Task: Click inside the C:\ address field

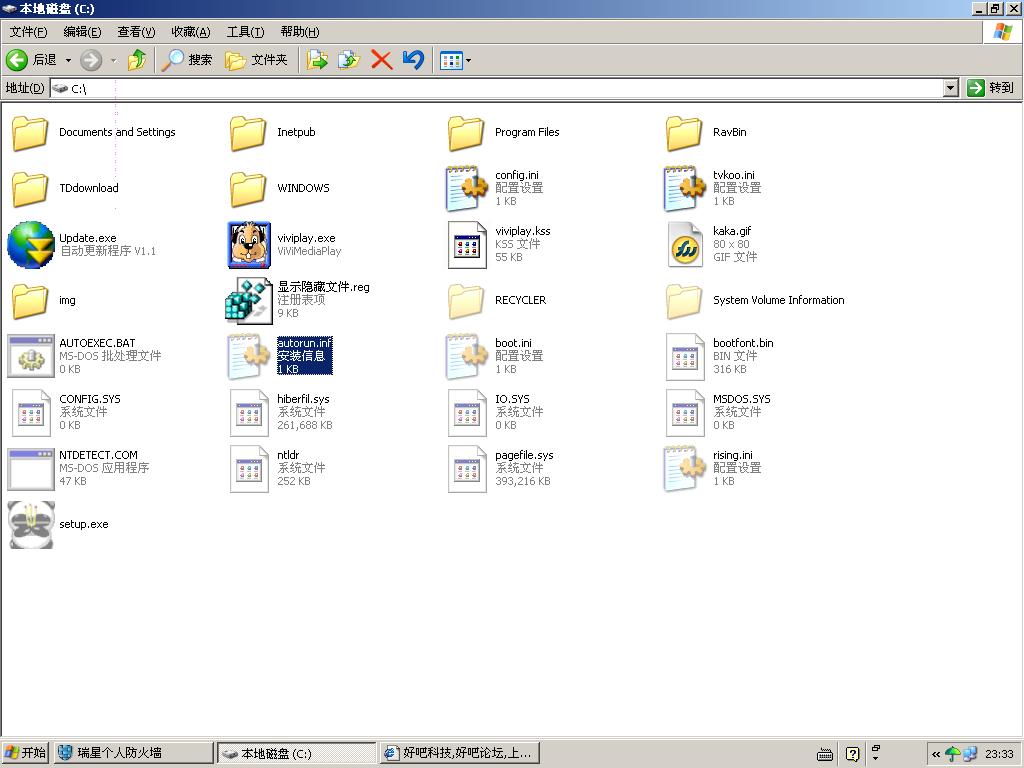Action: [500, 88]
